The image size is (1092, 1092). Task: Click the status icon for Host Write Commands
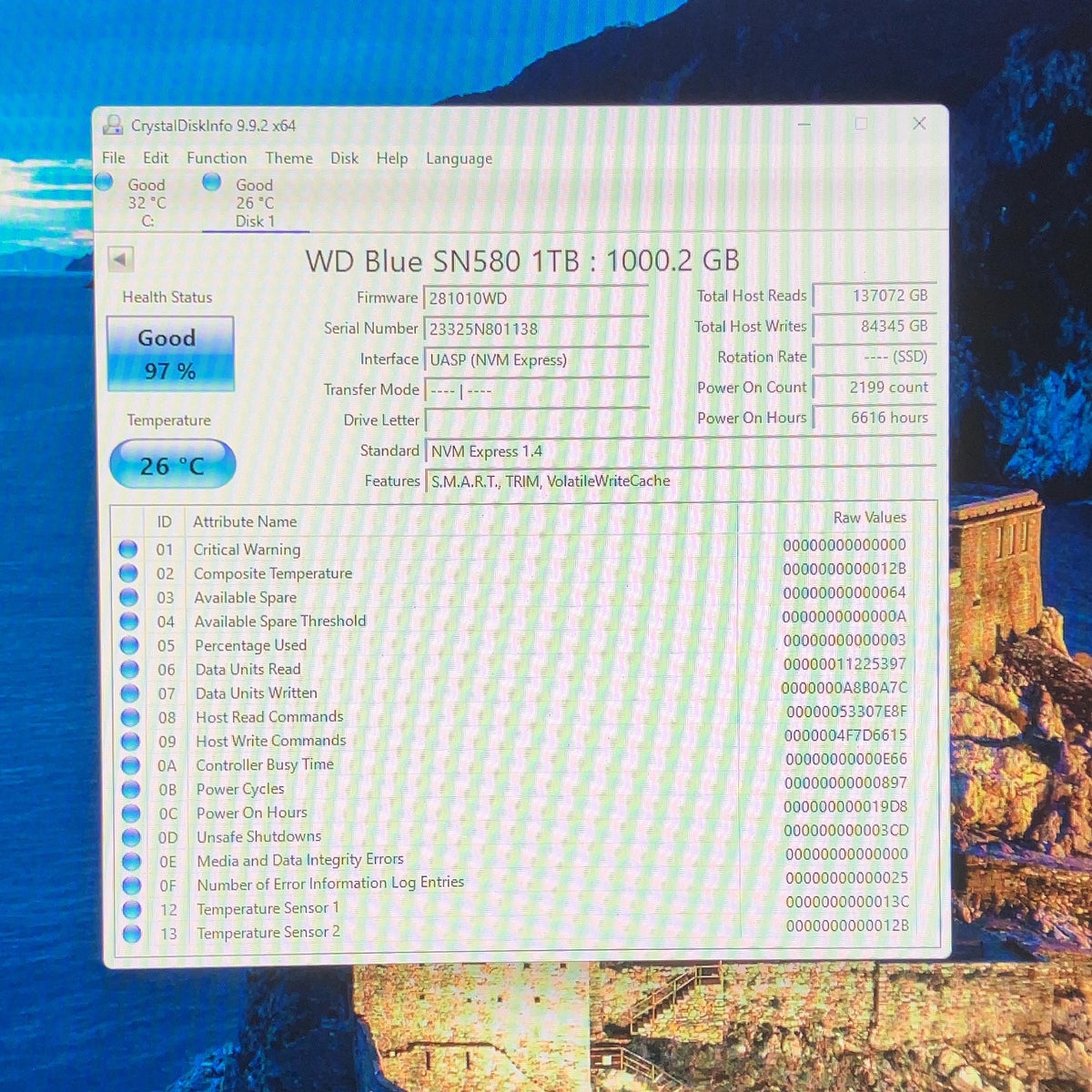click(130, 741)
